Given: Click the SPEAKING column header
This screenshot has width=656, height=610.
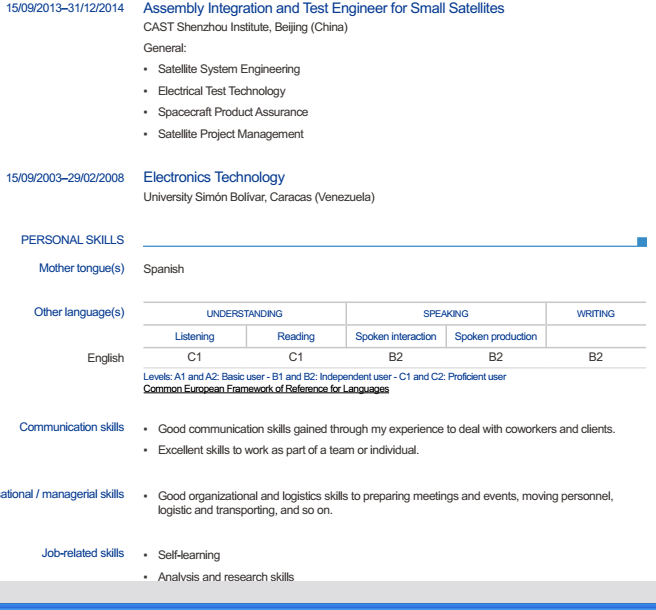Looking at the screenshot, I should 445,314.
